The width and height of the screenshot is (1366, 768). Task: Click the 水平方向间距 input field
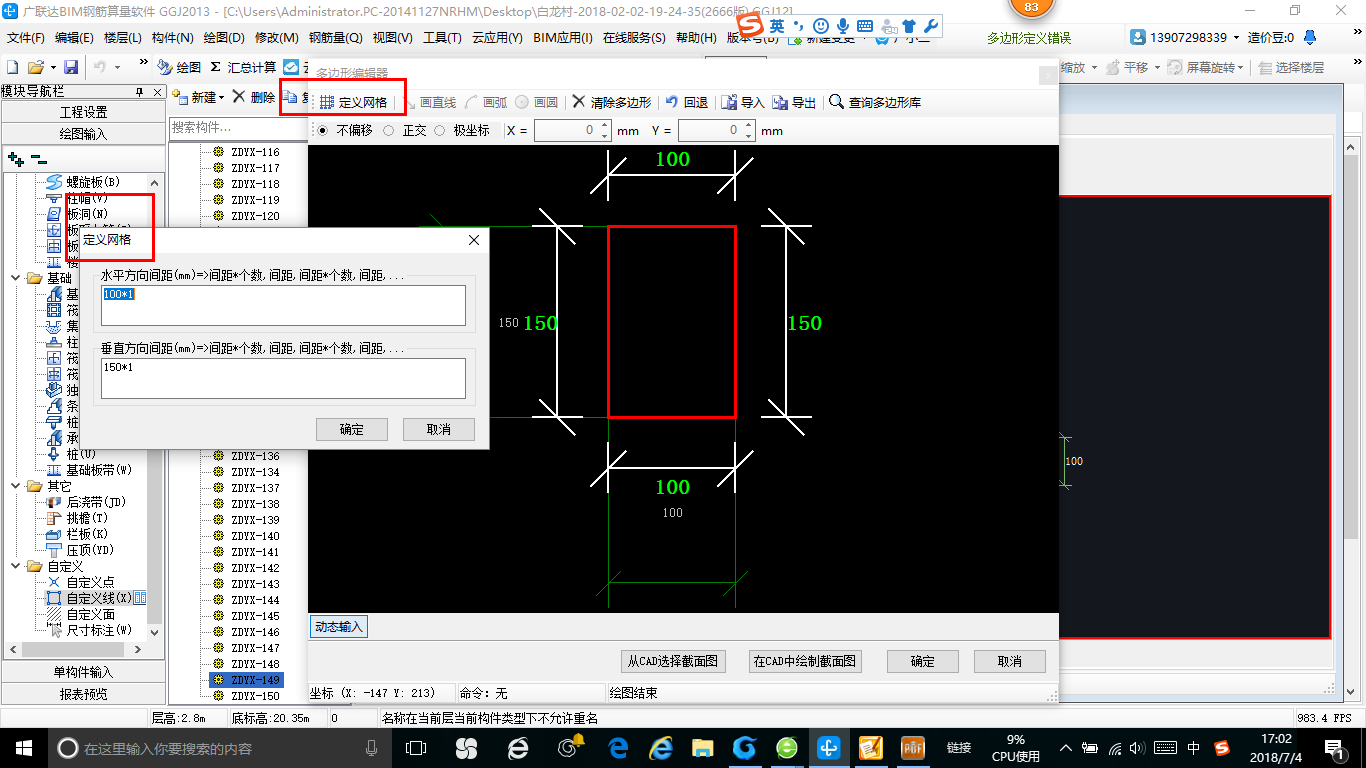tap(284, 305)
